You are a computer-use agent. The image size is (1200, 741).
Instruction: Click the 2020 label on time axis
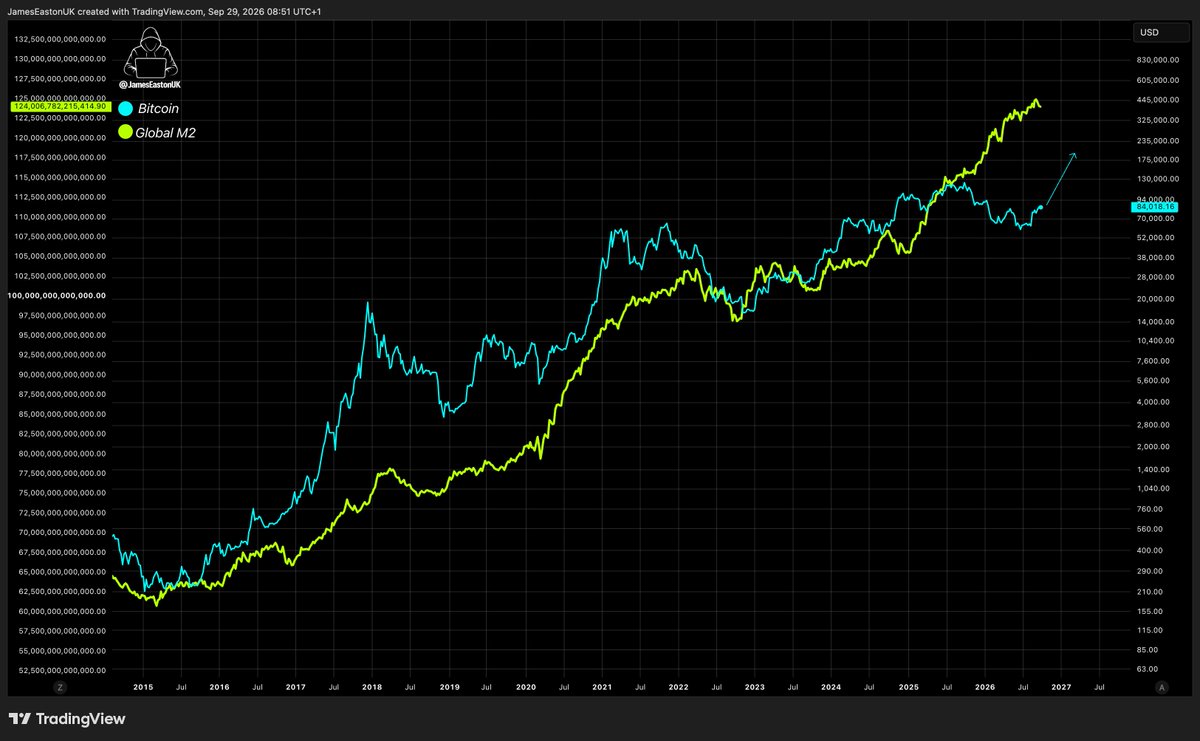pyautogui.click(x=526, y=687)
